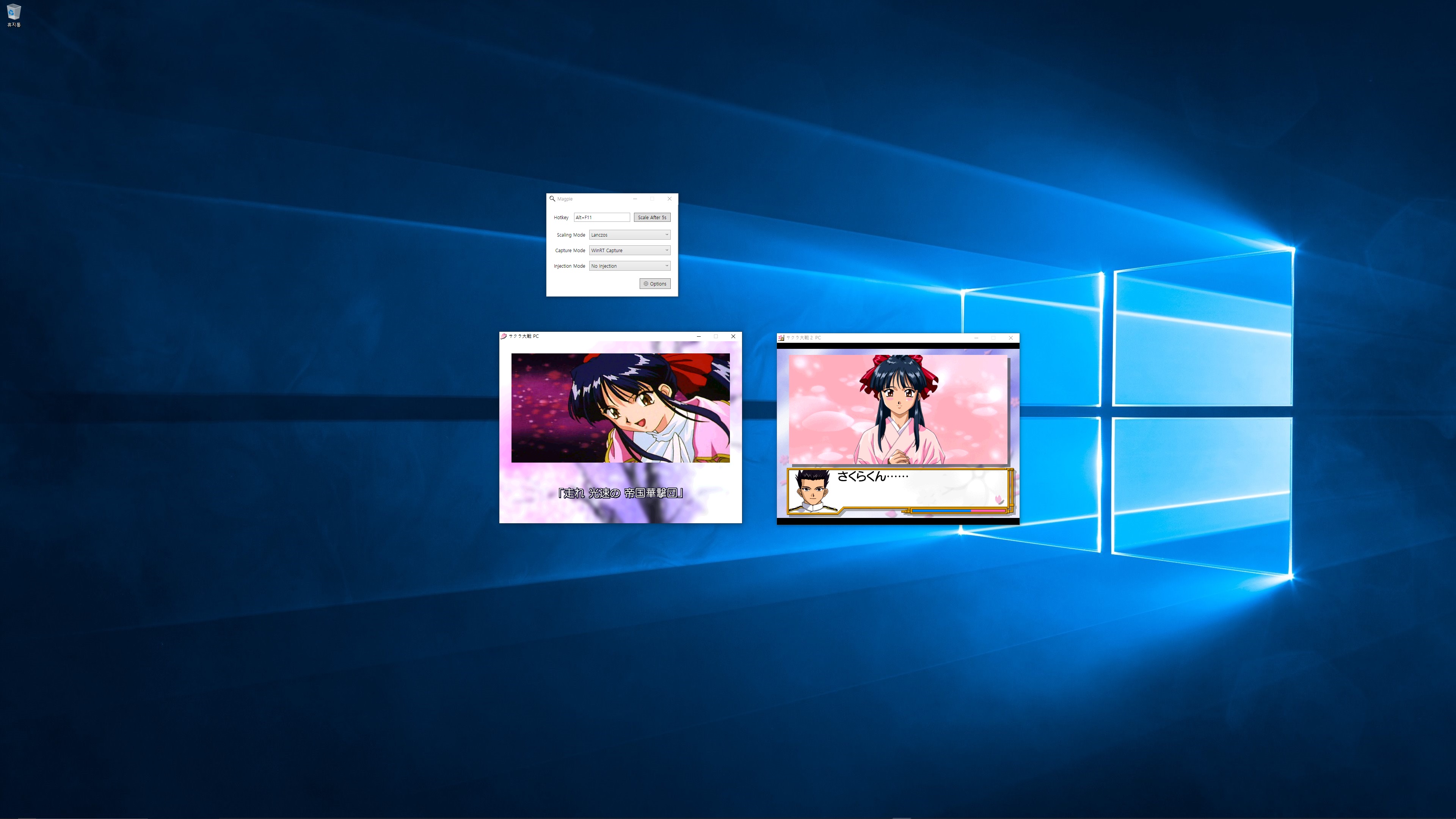
Task: Click the gear icon on the Options button
Action: (646, 284)
